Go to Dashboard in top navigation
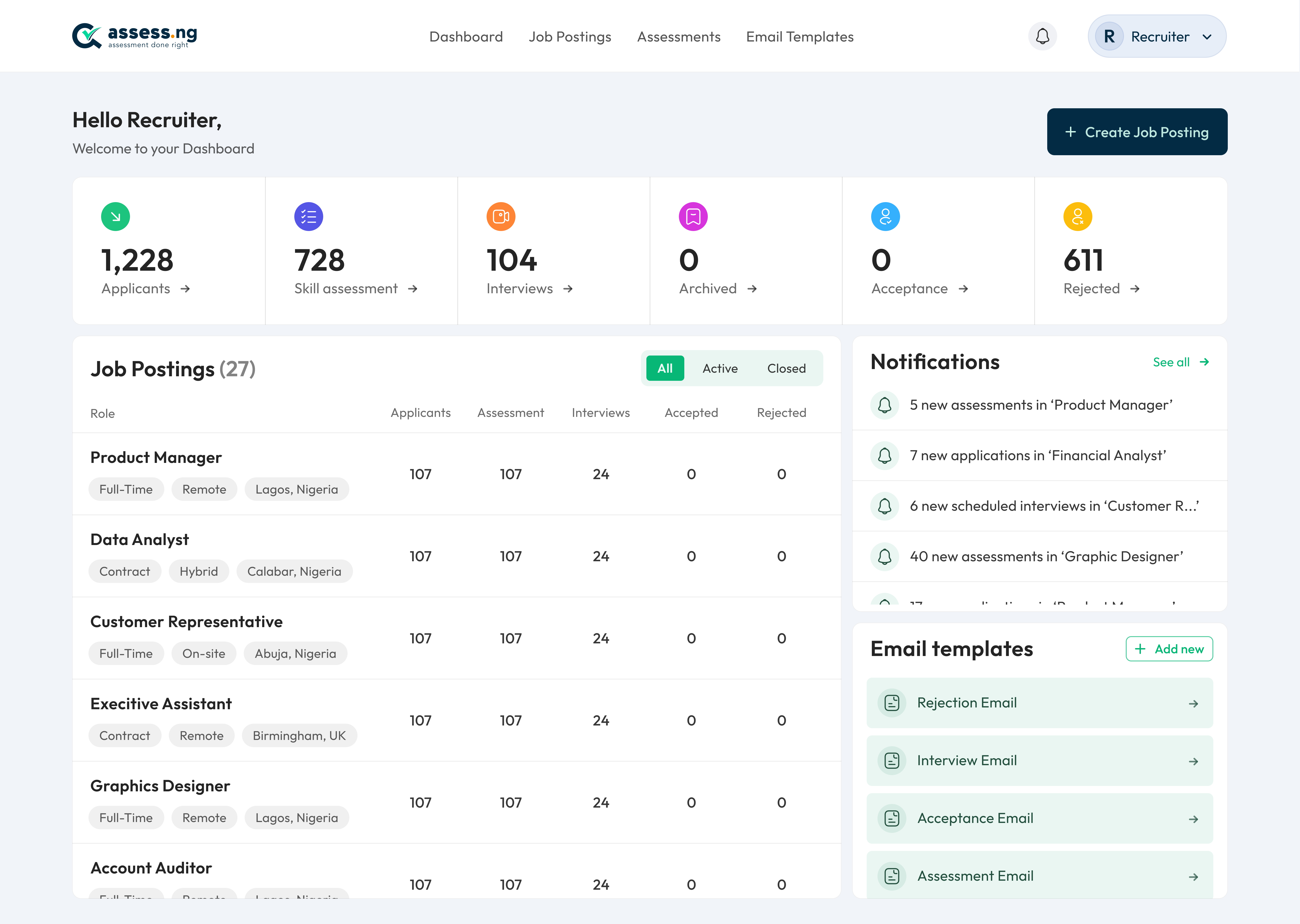The height and width of the screenshot is (924, 1300). click(x=466, y=37)
